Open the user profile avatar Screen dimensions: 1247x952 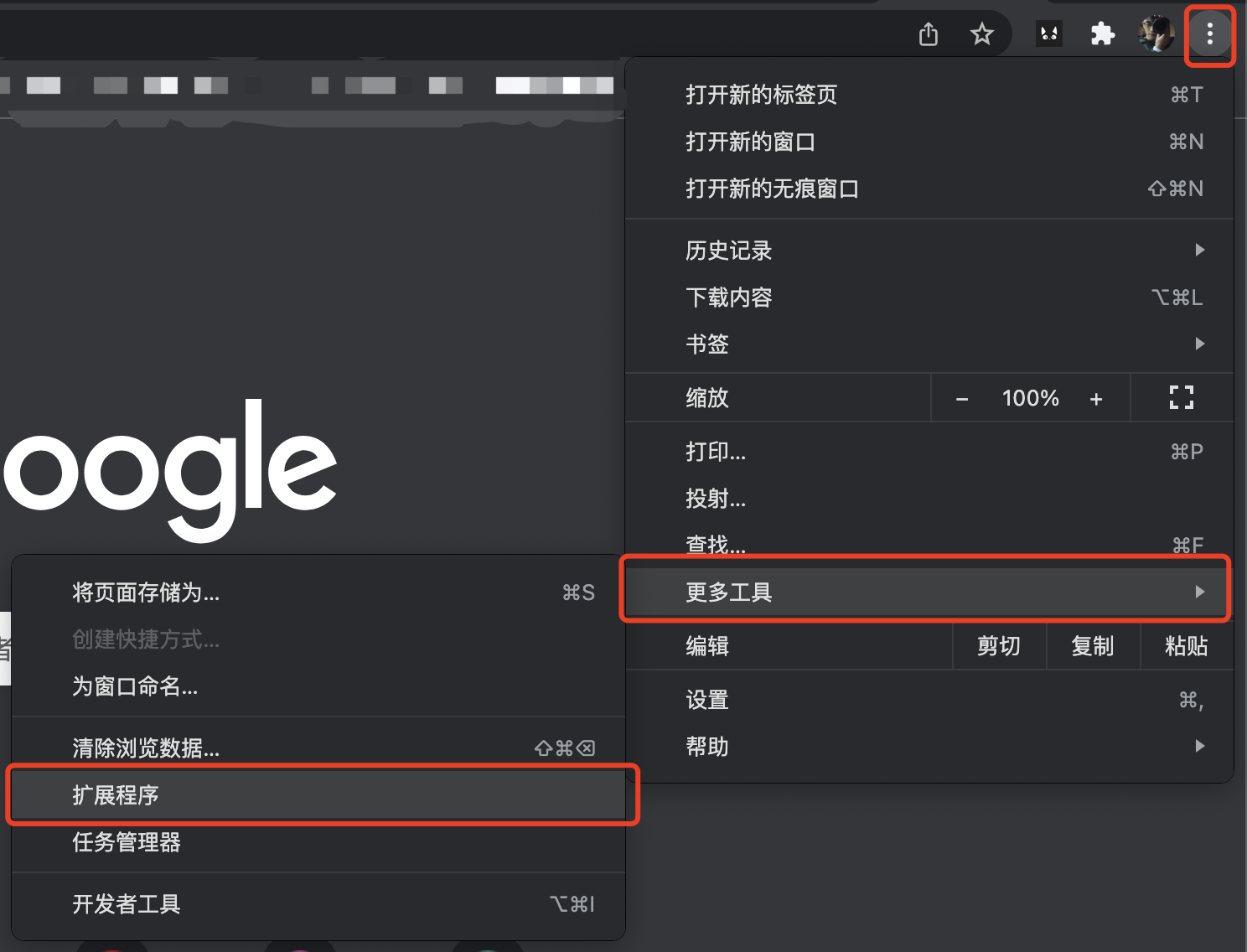[x=1156, y=34]
